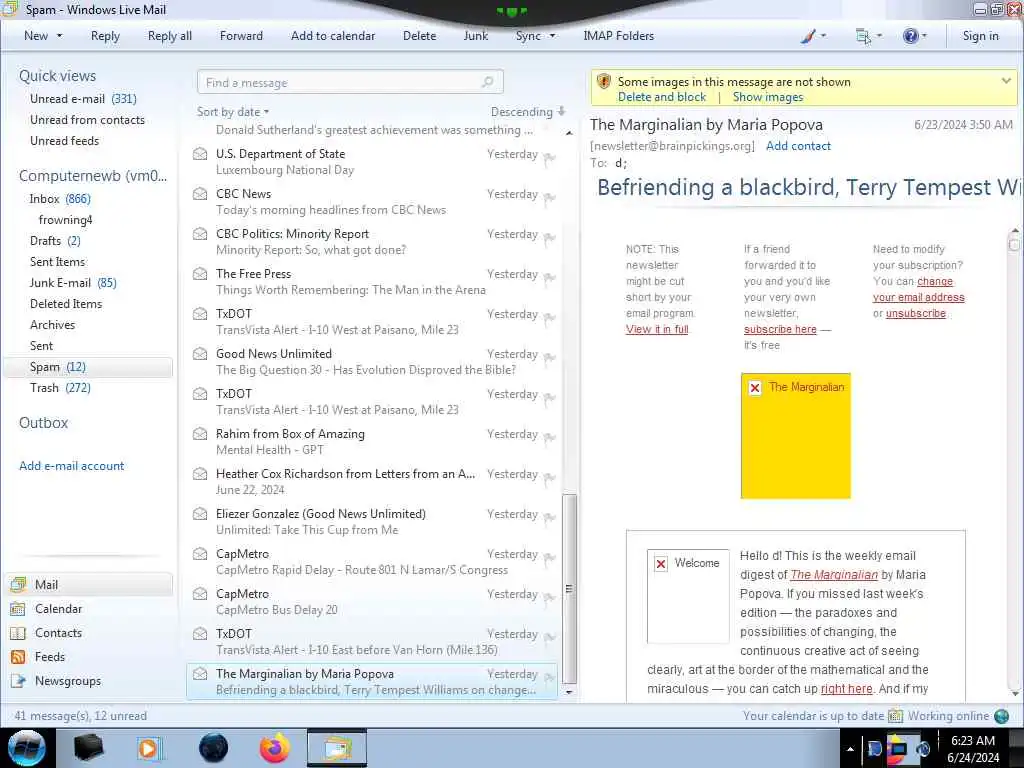1024x768 pixels.
Task: Flag the CapMetro Bus Delay 20 message
Action: (549, 598)
